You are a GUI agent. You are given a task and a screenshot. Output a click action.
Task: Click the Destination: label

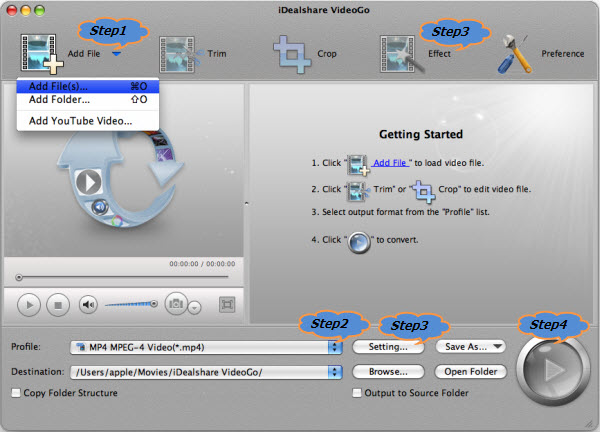click(x=38, y=372)
